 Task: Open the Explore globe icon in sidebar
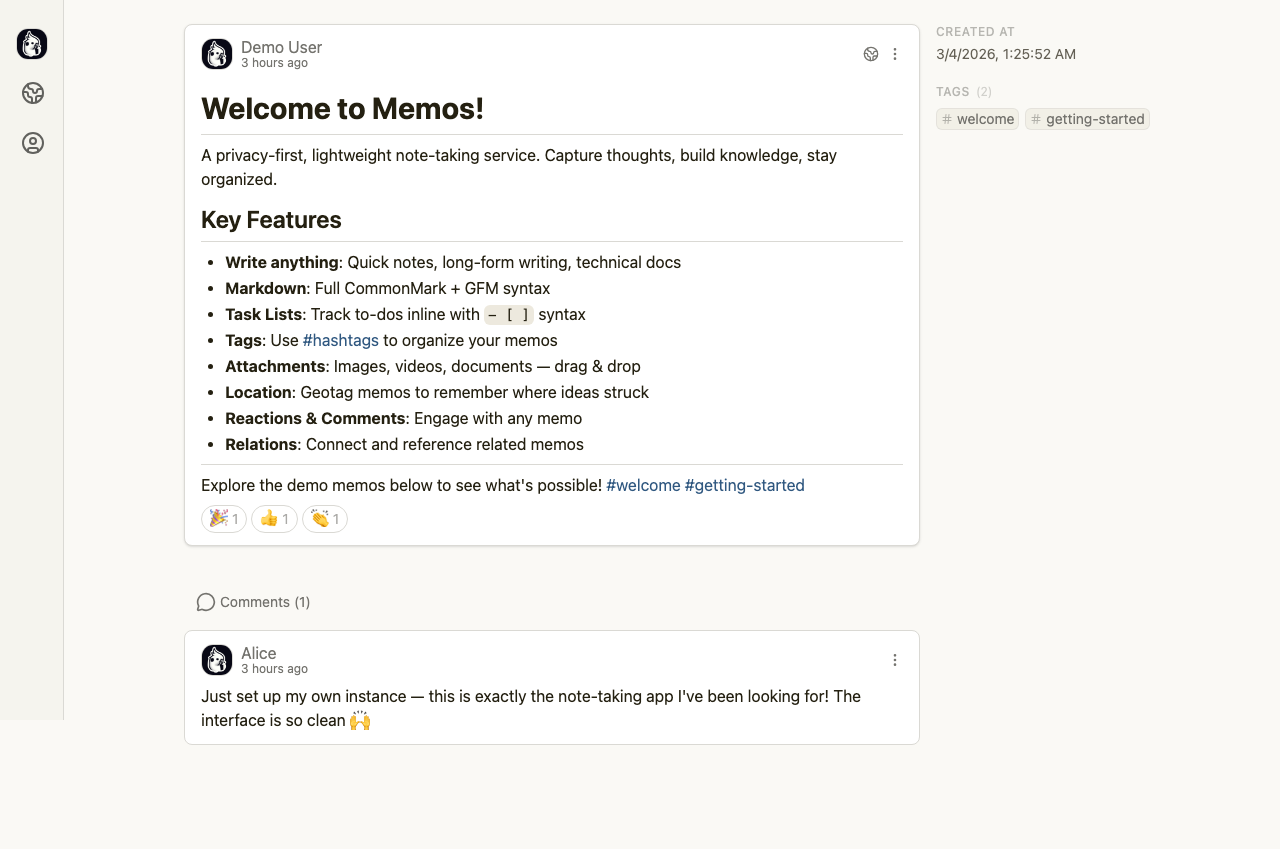tap(32, 92)
